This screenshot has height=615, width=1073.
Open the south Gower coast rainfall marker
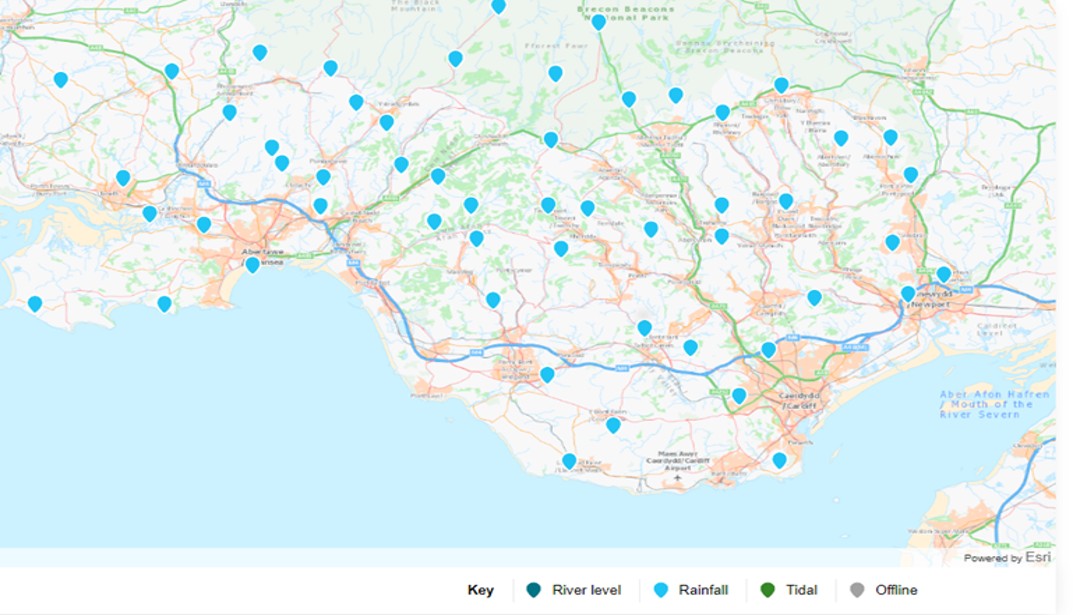pos(164,304)
